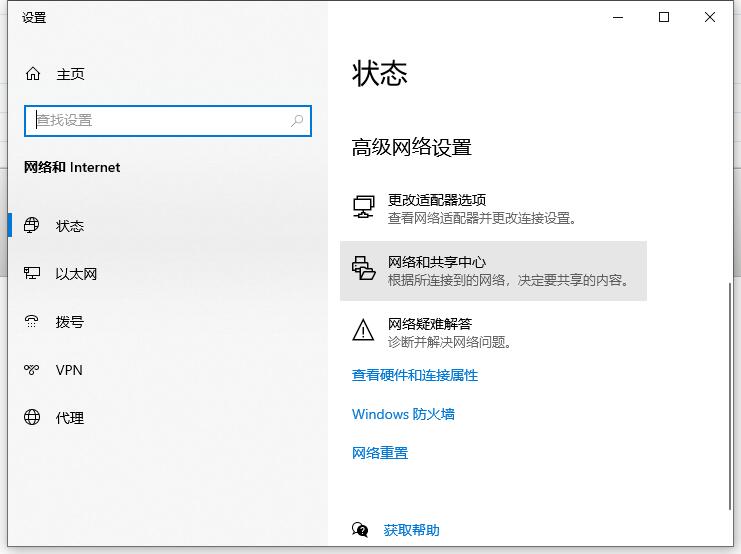Click the Ethernet monitor icon in the sidebar

coord(33,274)
